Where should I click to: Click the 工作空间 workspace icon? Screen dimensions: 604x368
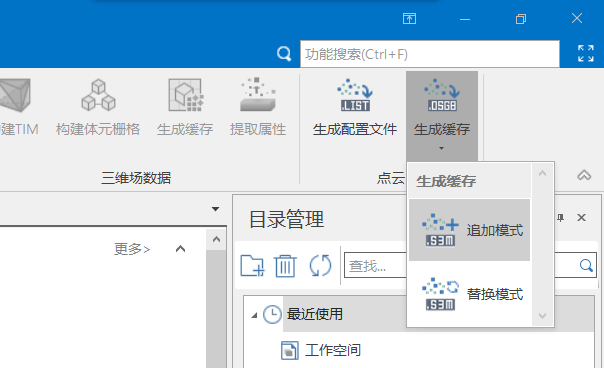tap(290, 351)
